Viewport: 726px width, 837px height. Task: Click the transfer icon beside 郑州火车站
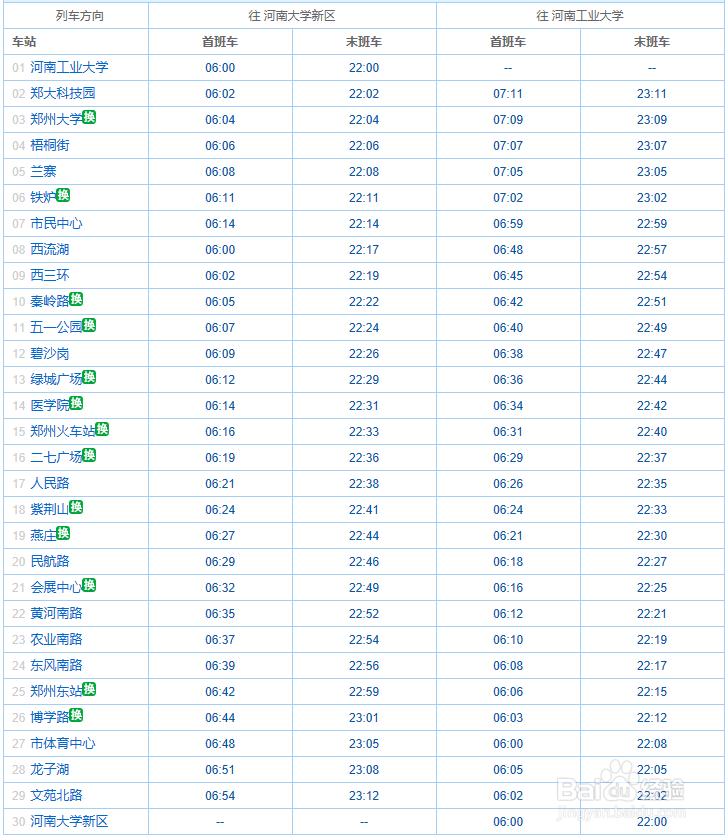[102, 429]
